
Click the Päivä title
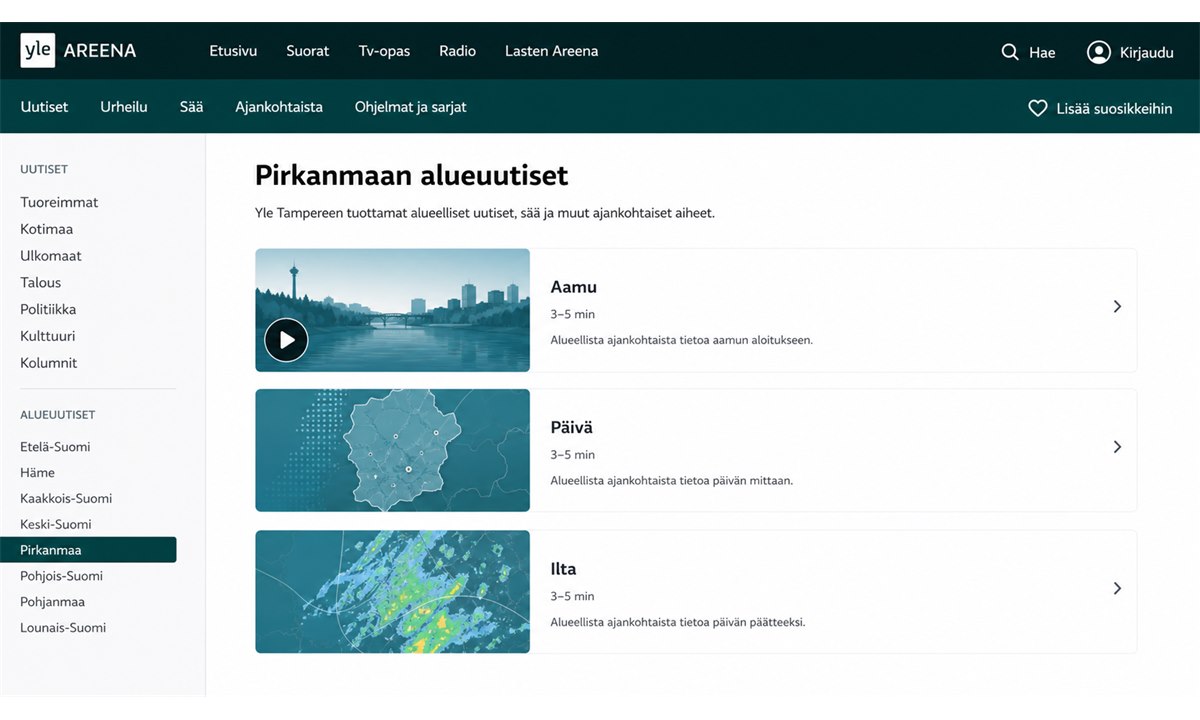571,428
